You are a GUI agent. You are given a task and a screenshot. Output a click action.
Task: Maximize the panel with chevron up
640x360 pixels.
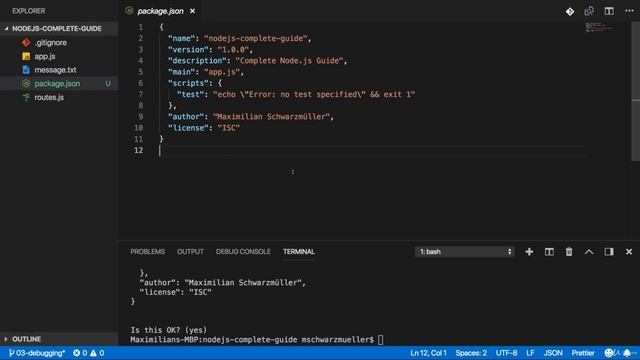coord(589,252)
